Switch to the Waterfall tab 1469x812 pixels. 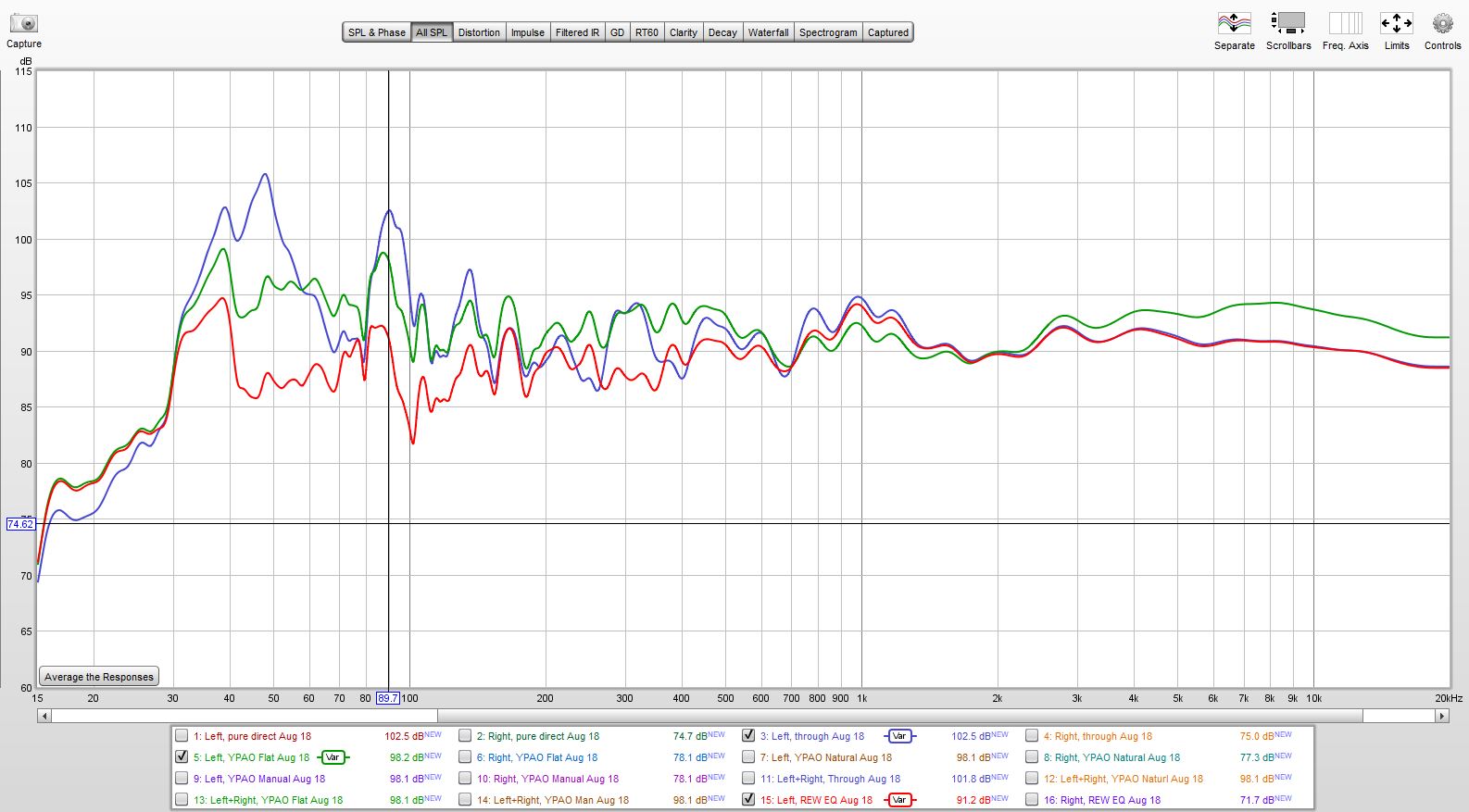pos(768,32)
